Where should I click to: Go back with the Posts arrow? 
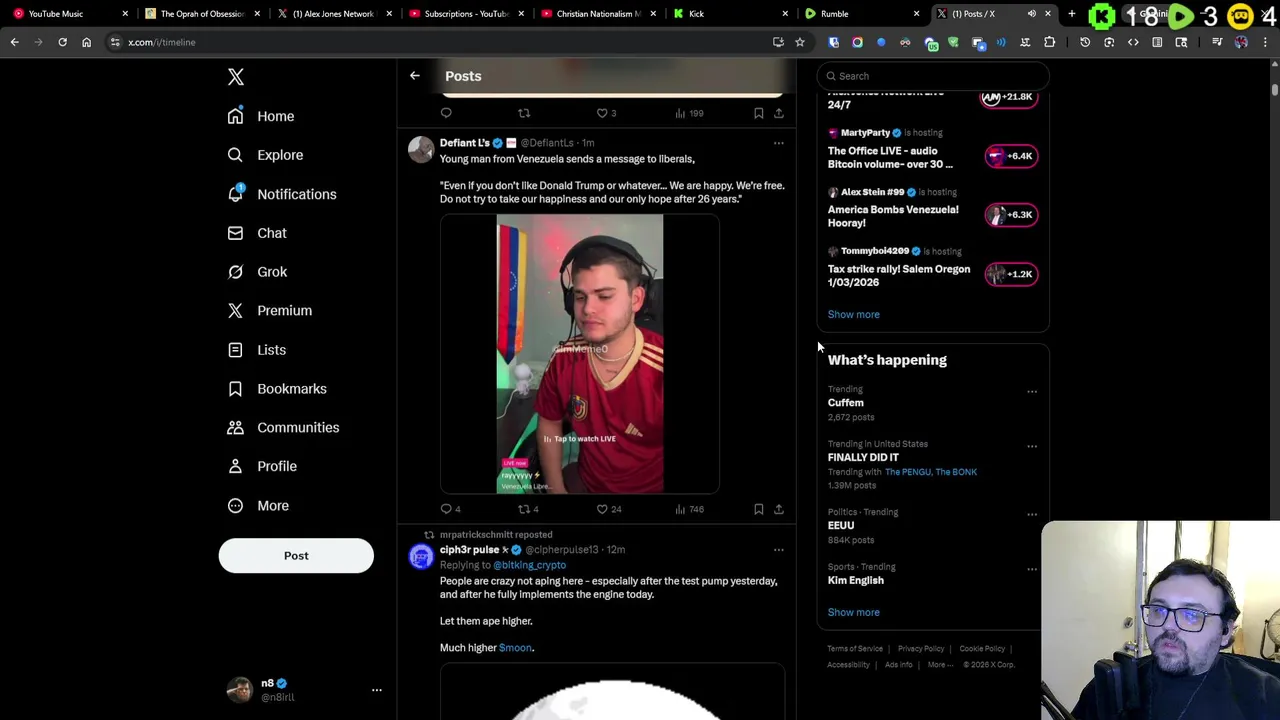[x=415, y=76]
